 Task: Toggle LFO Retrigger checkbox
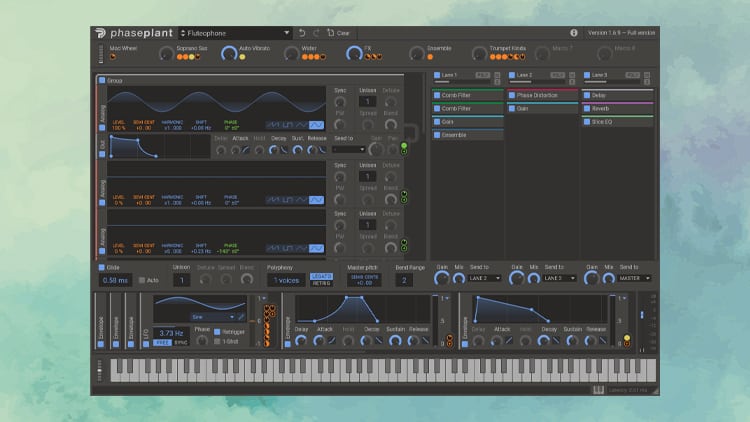point(217,332)
